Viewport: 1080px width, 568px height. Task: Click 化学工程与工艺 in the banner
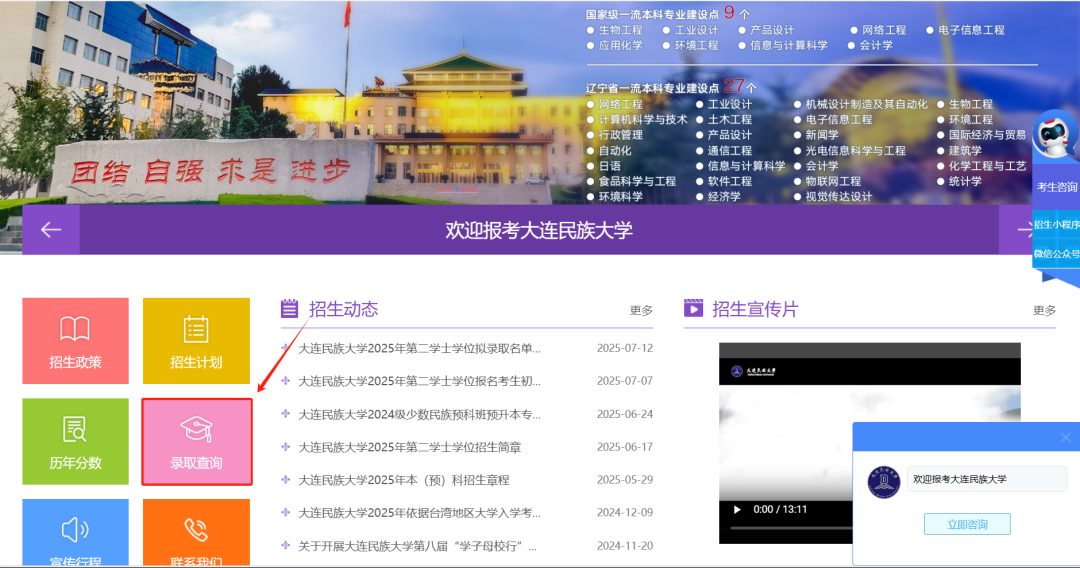pos(987,166)
